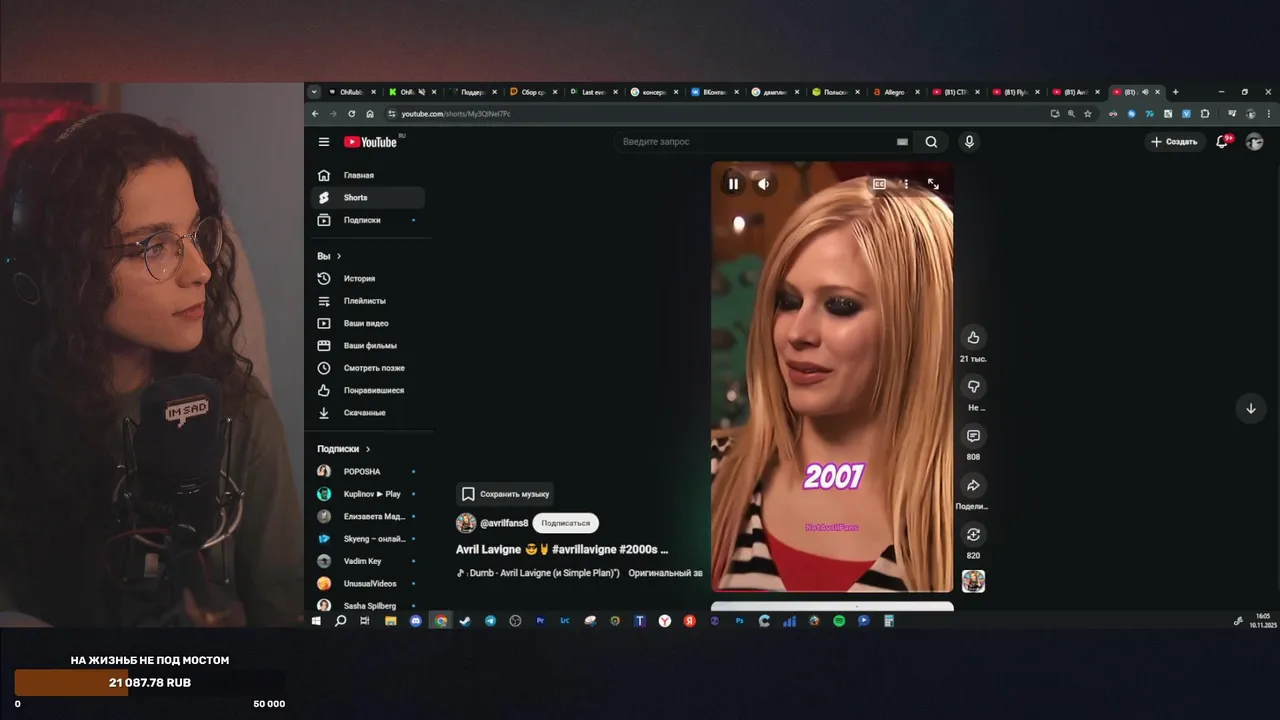Open POPOSHA channel subscription
Viewport: 1280px width, 720px height.
pyautogui.click(x=367, y=471)
